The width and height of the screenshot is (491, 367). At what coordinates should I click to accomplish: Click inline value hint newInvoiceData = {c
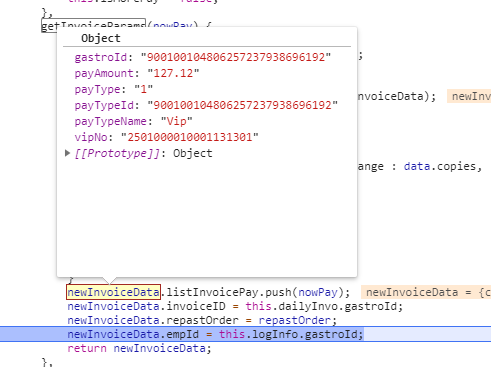(x=426, y=292)
